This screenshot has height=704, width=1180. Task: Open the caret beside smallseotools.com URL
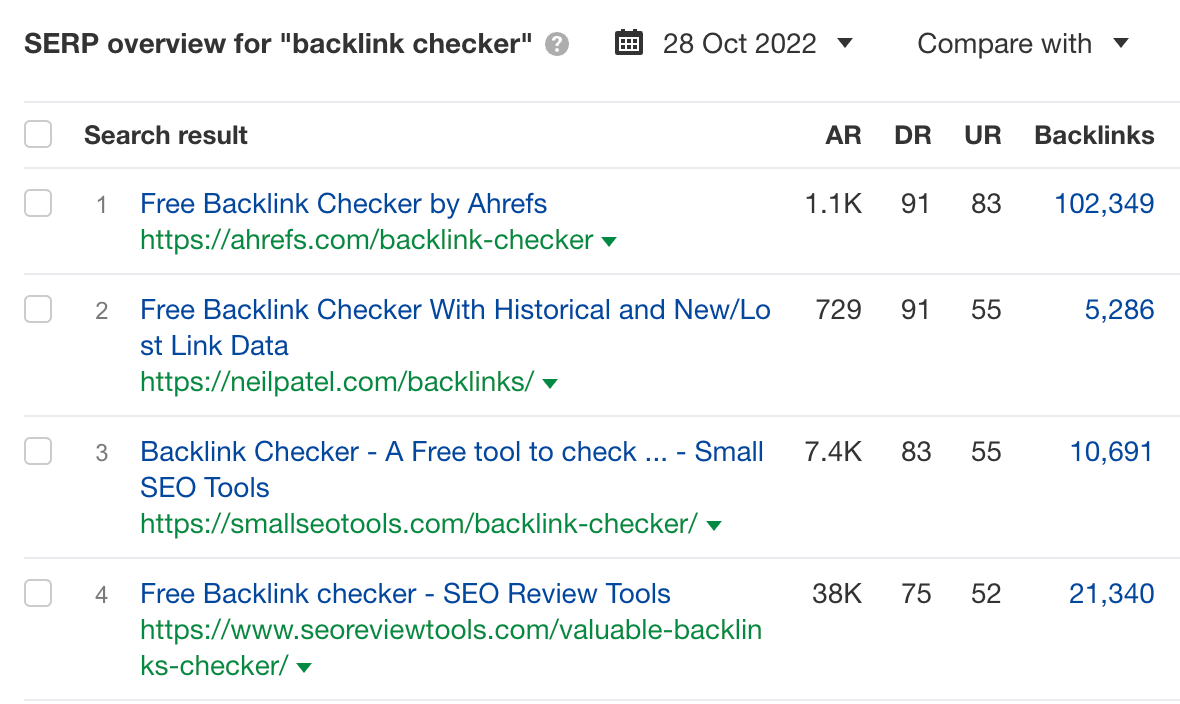(x=714, y=524)
